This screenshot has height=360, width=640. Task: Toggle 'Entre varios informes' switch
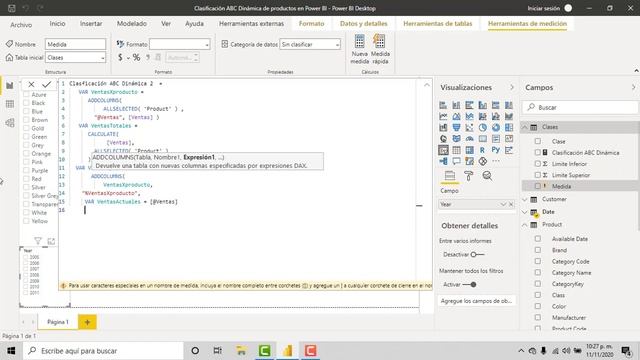477,255
